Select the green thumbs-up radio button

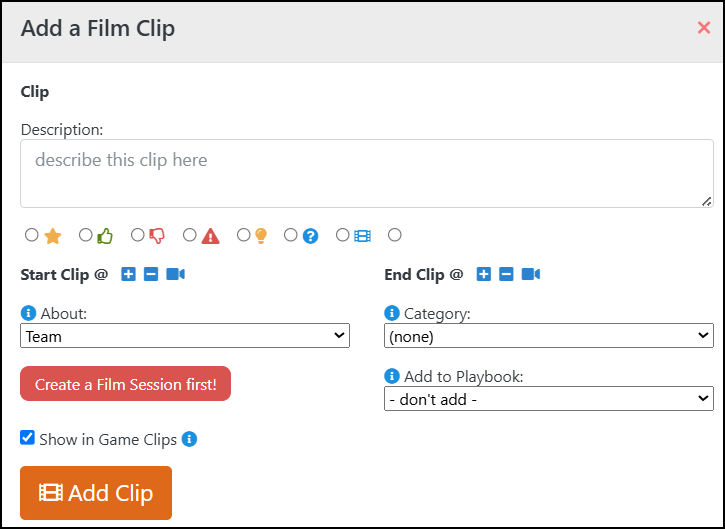tap(86, 235)
